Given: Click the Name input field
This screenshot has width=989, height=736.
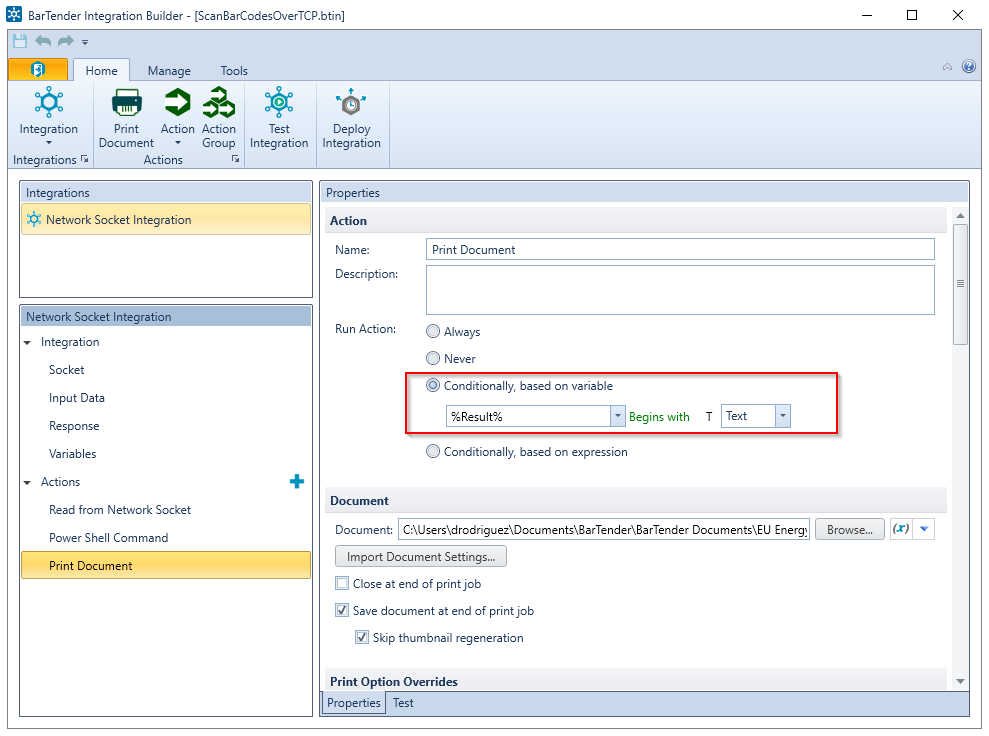Looking at the screenshot, I should (x=680, y=249).
